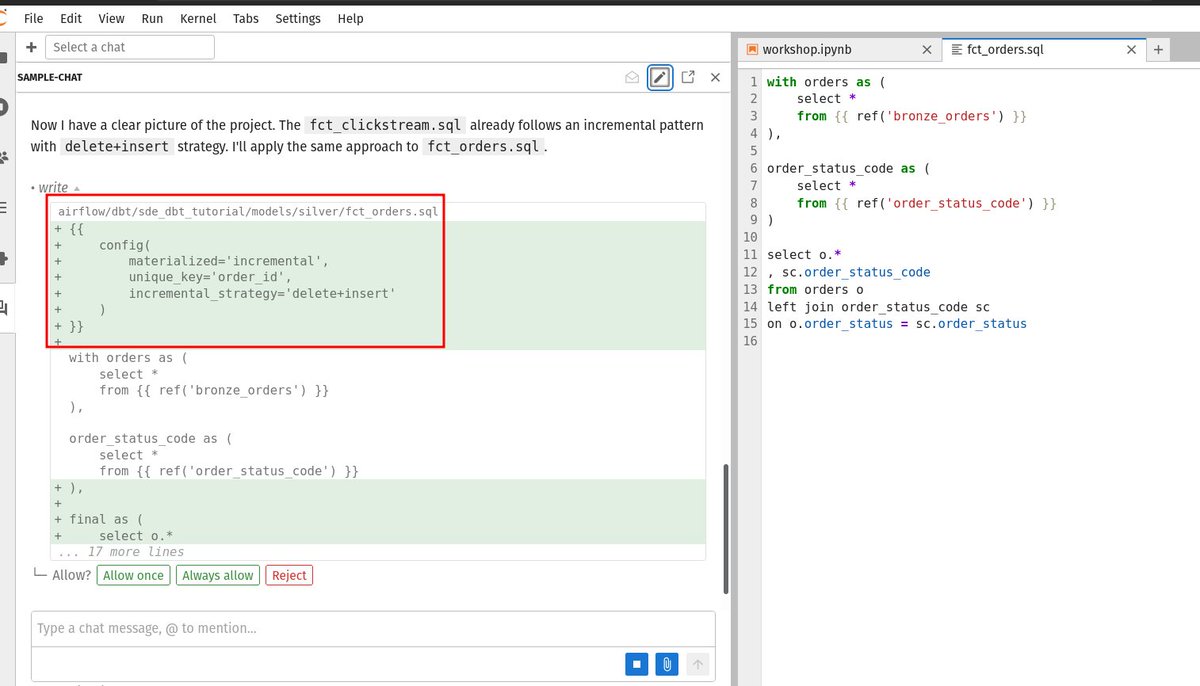Click the send arrow button in chat input

698,663
